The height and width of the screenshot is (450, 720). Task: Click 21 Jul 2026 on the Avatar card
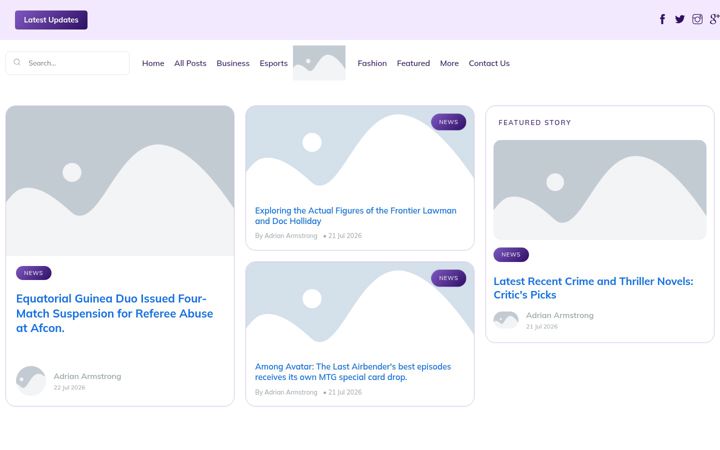click(x=345, y=392)
